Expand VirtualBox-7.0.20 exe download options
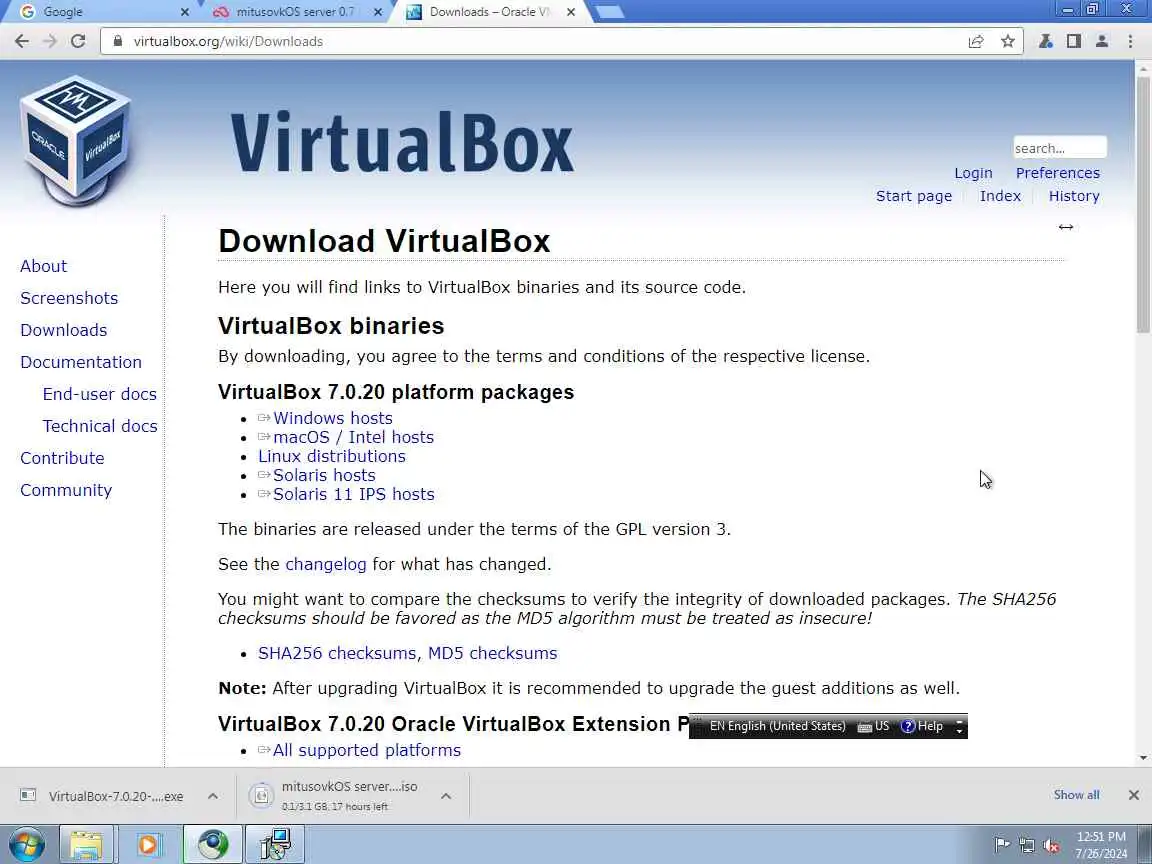This screenshot has height=864, width=1152. [x=212, y=796]
